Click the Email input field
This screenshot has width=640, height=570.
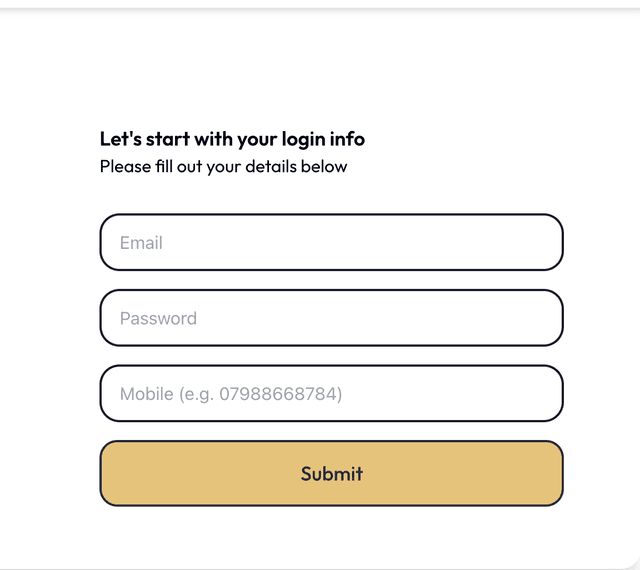tap(331, 242)
